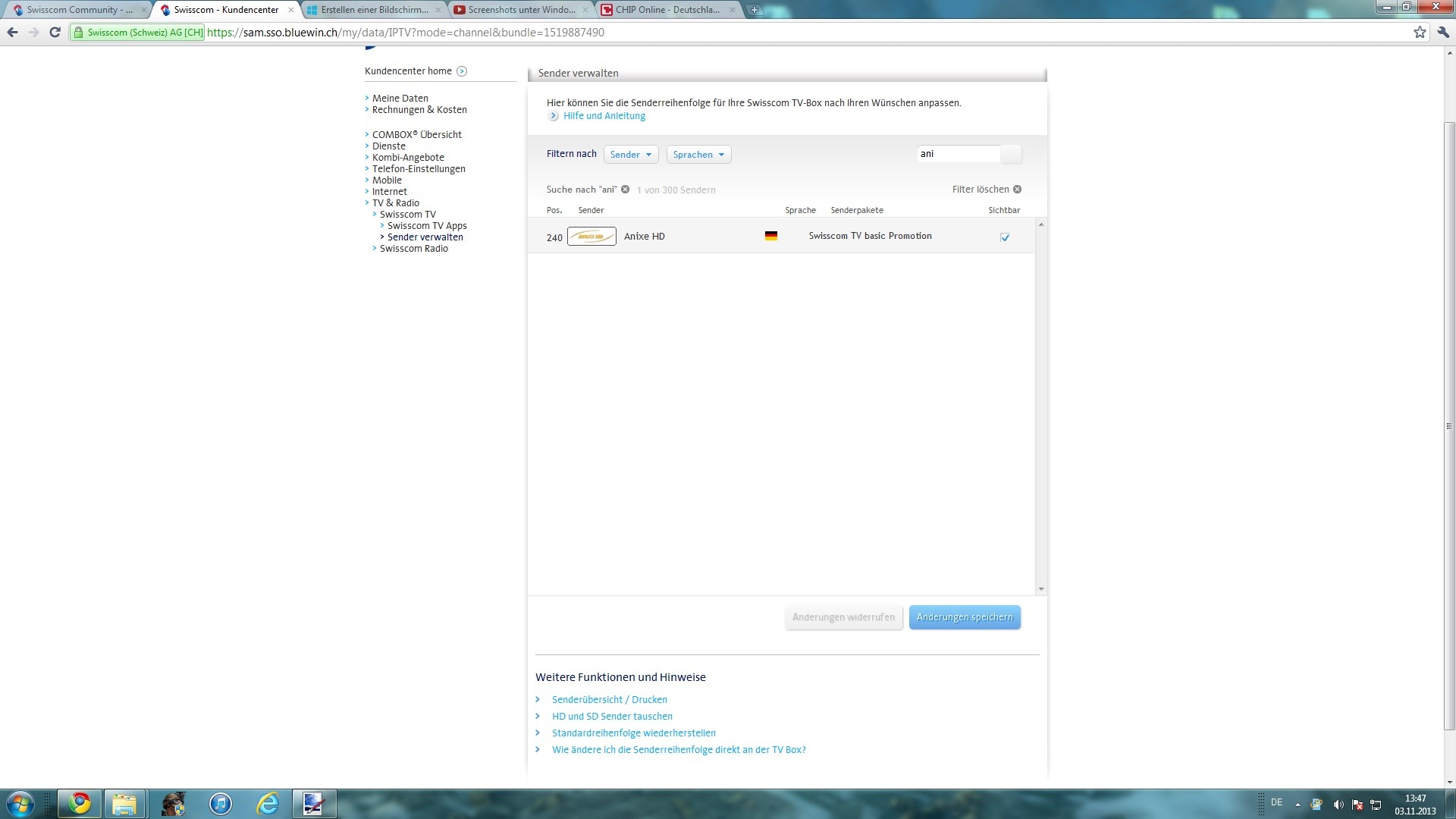Click the bookmark star icon
Screen dimensions: 1456x819
point(1420,32)
